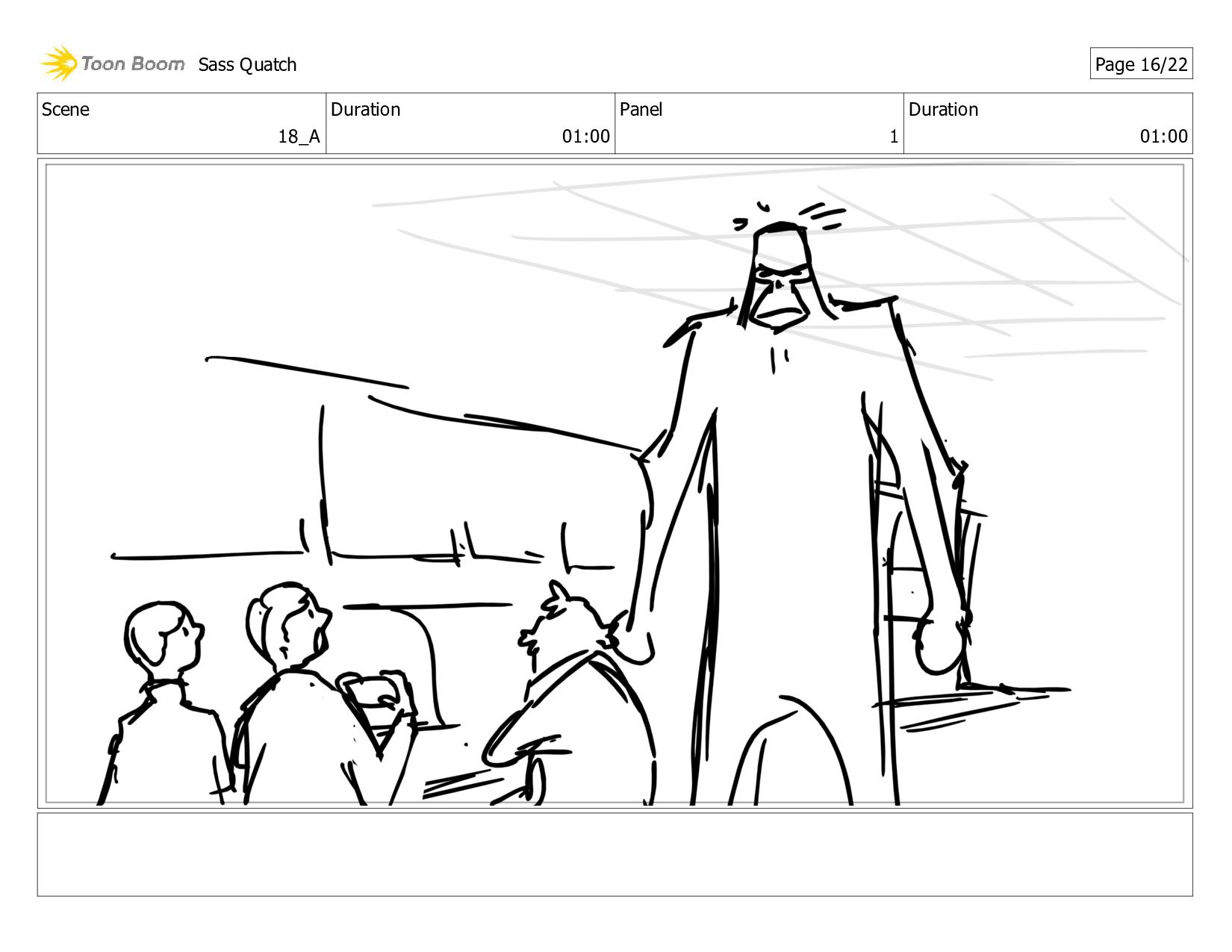The width and height of the screenshot is (1232, 952).
Task: Click the storyboard panel sketch image
Action: (615, 484)
